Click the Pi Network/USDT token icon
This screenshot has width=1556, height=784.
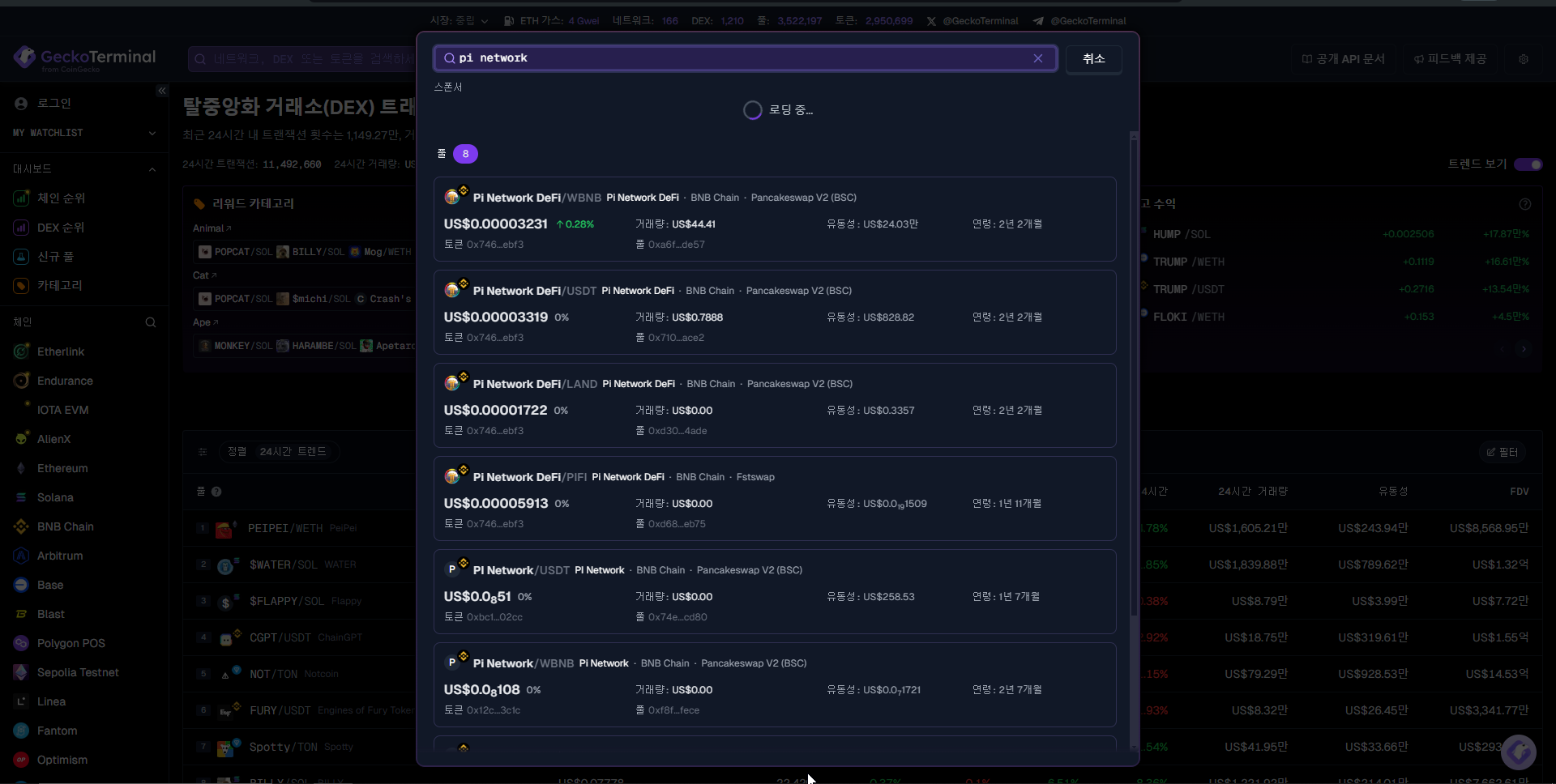tap(452, 569)
